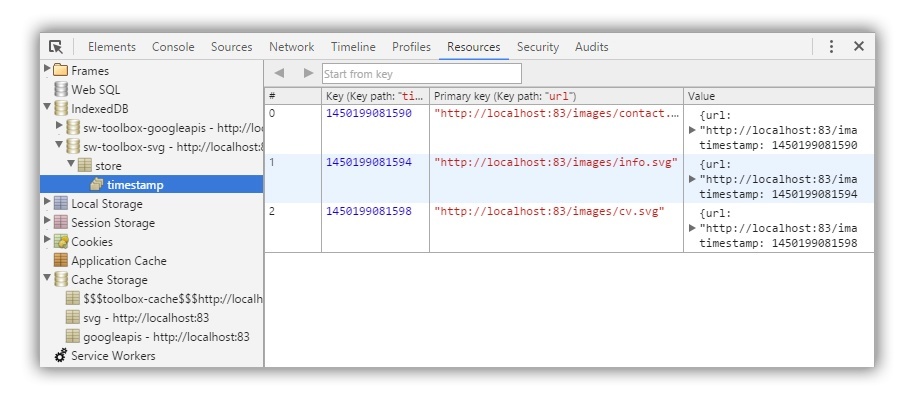Open the DevTools three-dot menu
Viewport: 920px width, 410px height.
tap(831, 46)
